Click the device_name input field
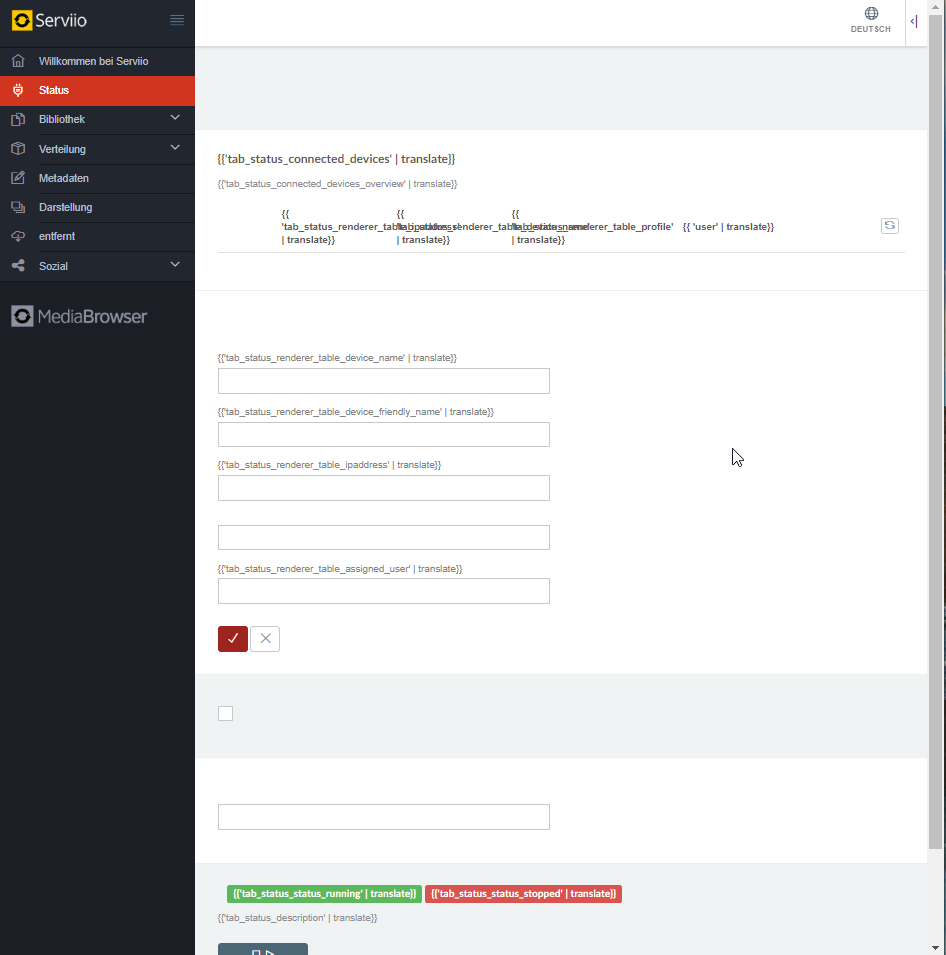This screenshot has width=946, height=955. [x=383, y=381]
